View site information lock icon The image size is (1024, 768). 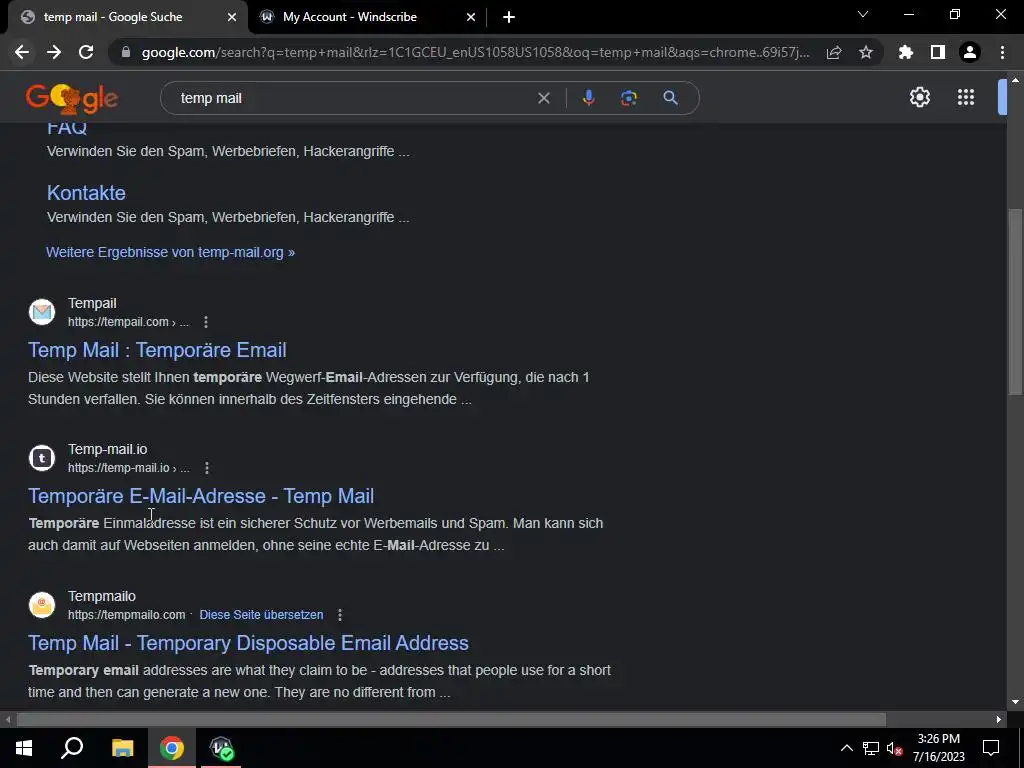tap(127, 52)
